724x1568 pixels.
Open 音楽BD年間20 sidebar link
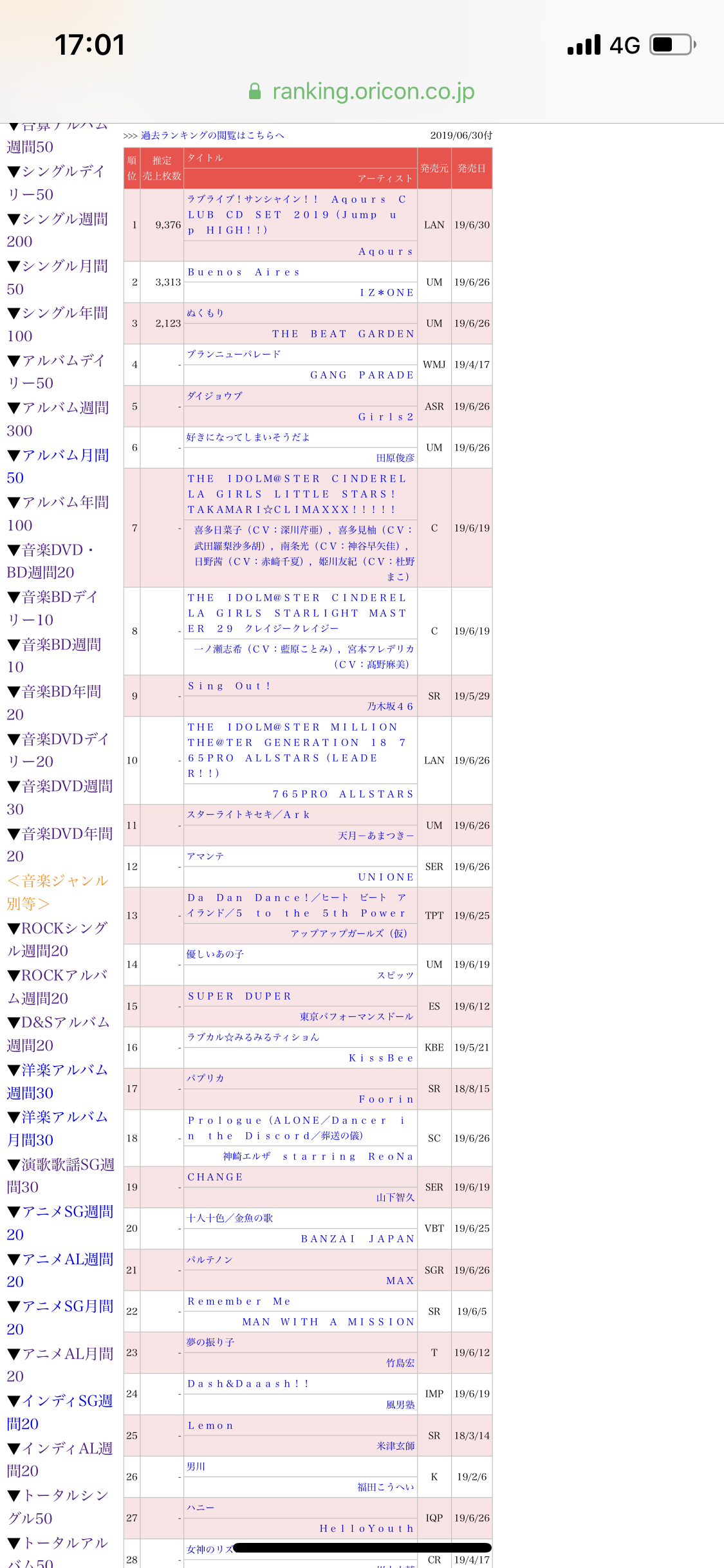[x=54, y=703]
